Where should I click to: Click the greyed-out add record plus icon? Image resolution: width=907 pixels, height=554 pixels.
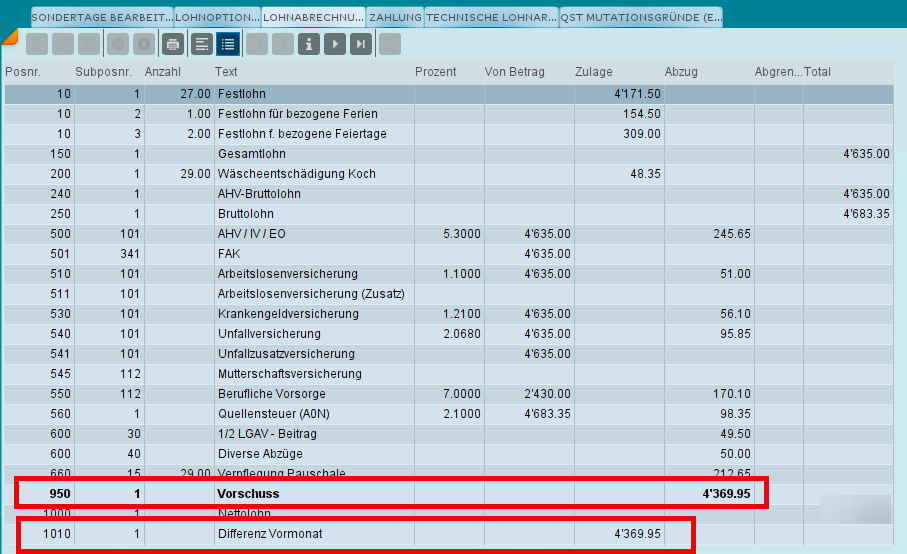(x=36, y=44)
